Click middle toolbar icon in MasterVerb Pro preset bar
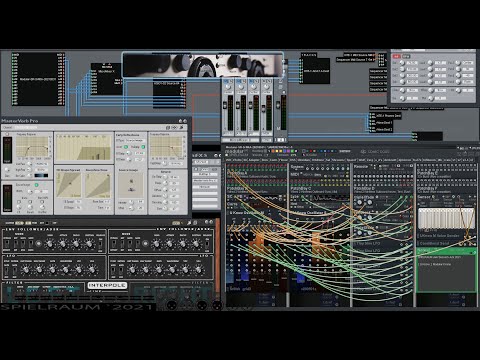 click(174, 127)
